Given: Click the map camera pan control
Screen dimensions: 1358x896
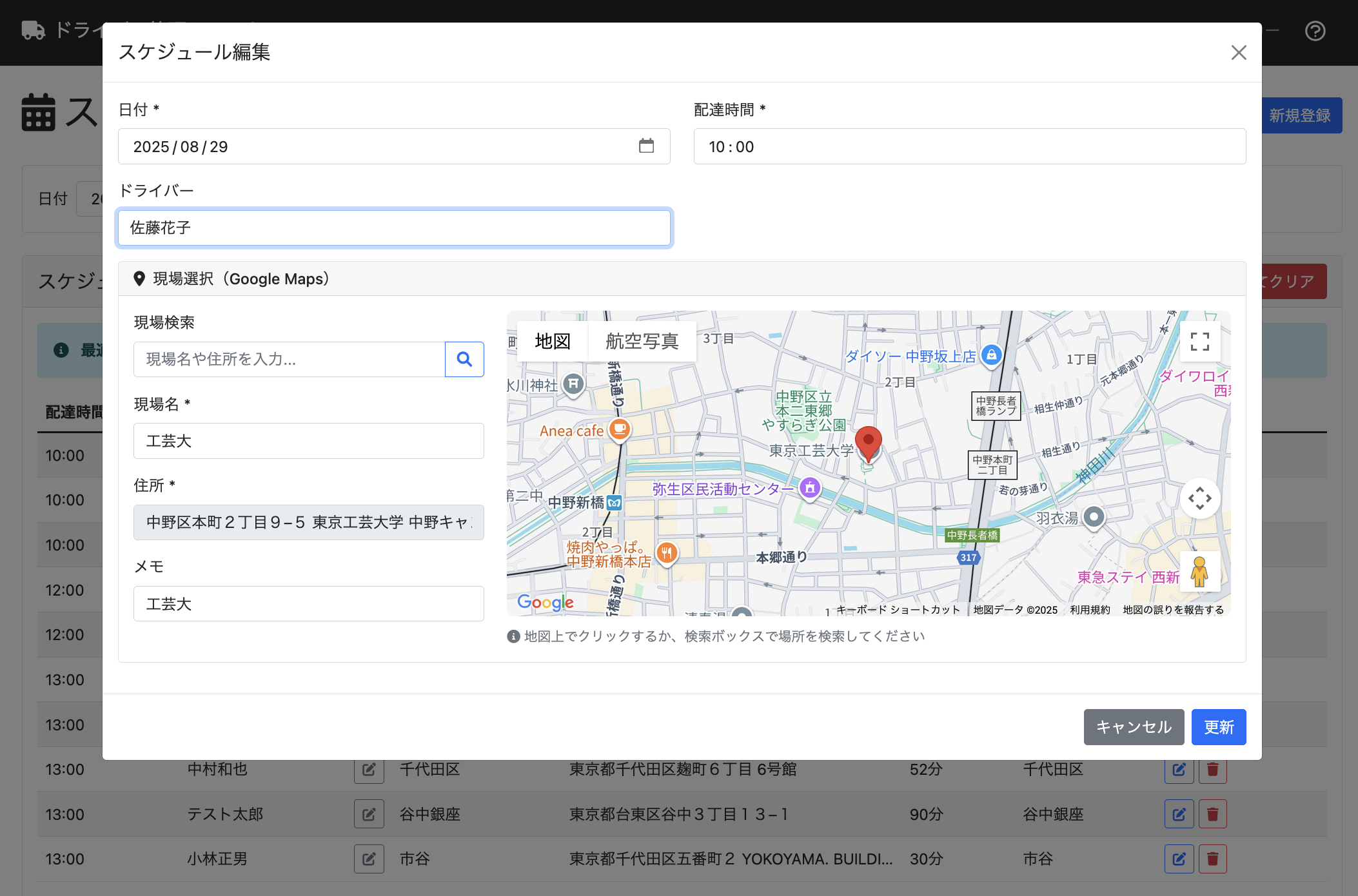Looking at the screenshot, I should click(1199, 498).
